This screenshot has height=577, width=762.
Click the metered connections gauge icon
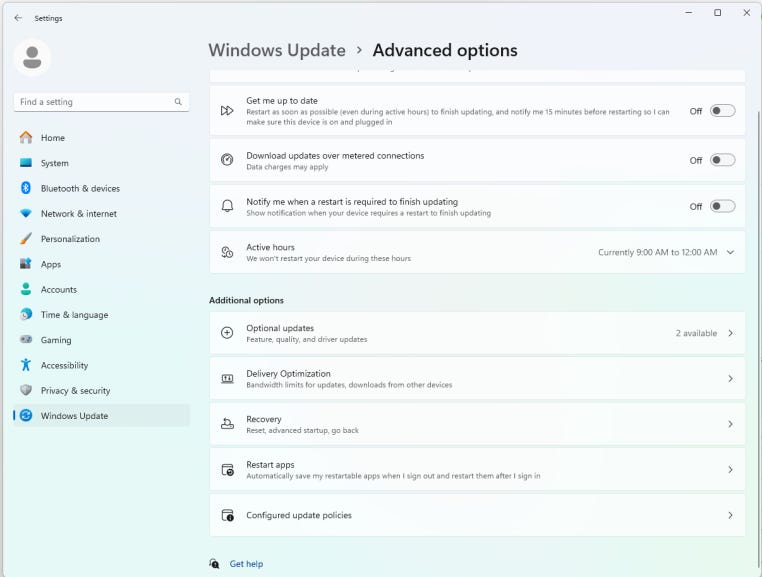coord(227,159)
